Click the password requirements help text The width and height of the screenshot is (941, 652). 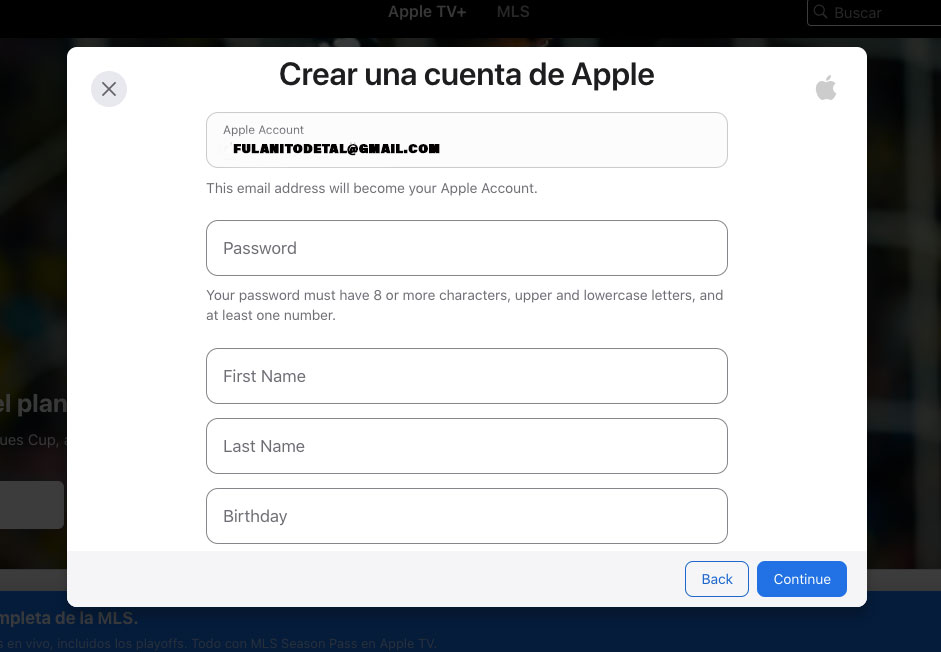(x=464, y=305)
